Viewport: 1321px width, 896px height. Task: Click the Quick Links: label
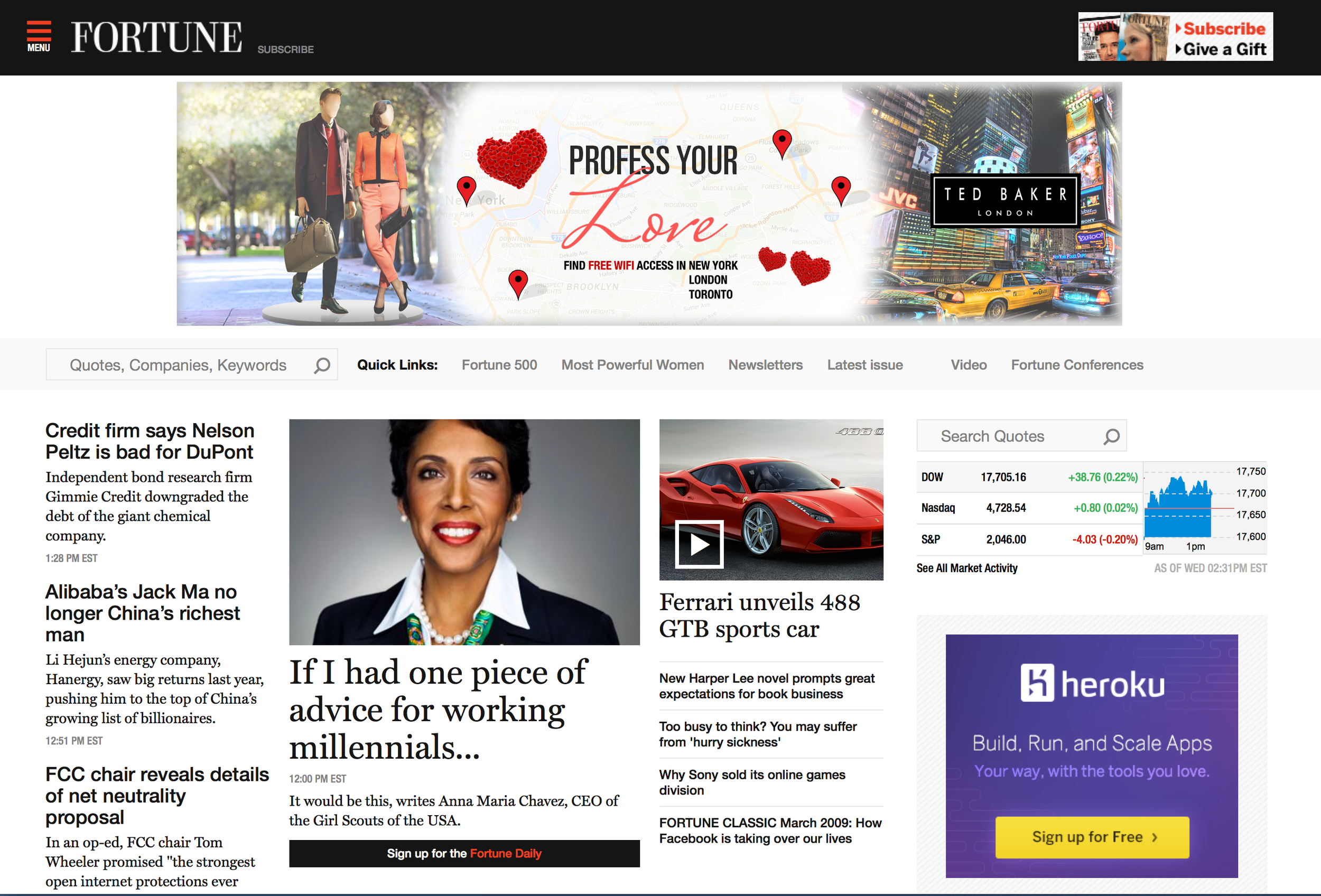pyautogui.click(x=397, y=365)
